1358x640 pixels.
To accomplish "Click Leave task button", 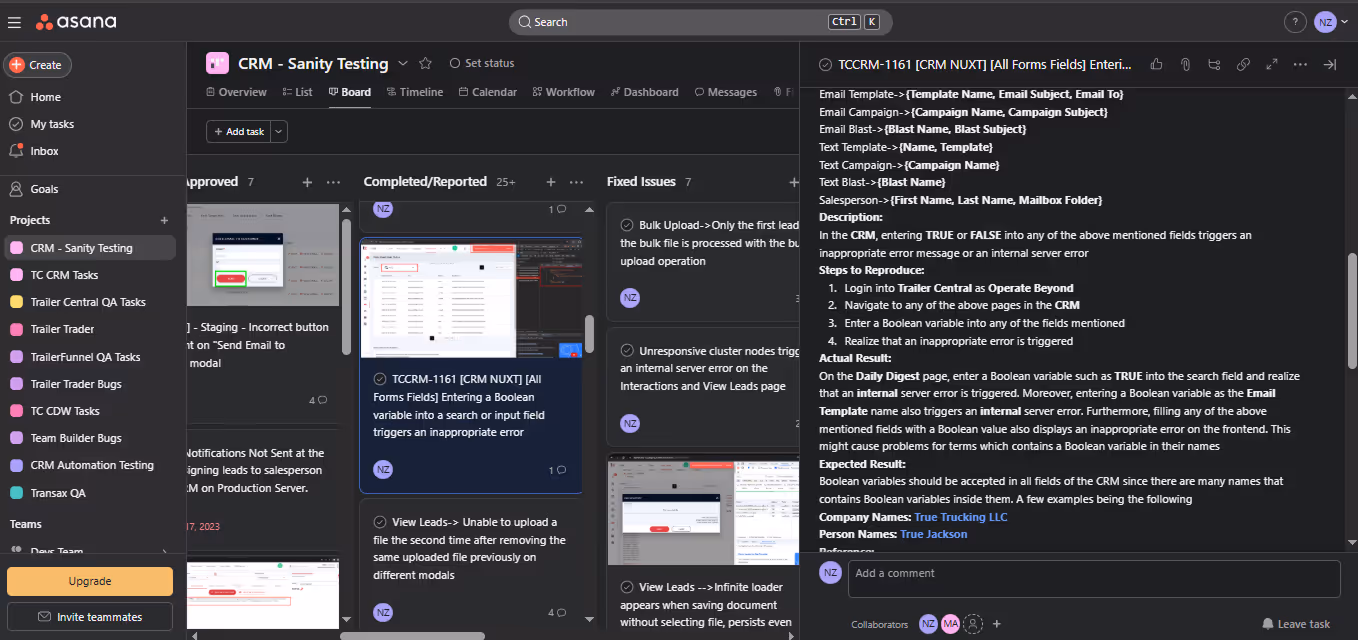I will pyautogui.click(x=1296, y=624).
